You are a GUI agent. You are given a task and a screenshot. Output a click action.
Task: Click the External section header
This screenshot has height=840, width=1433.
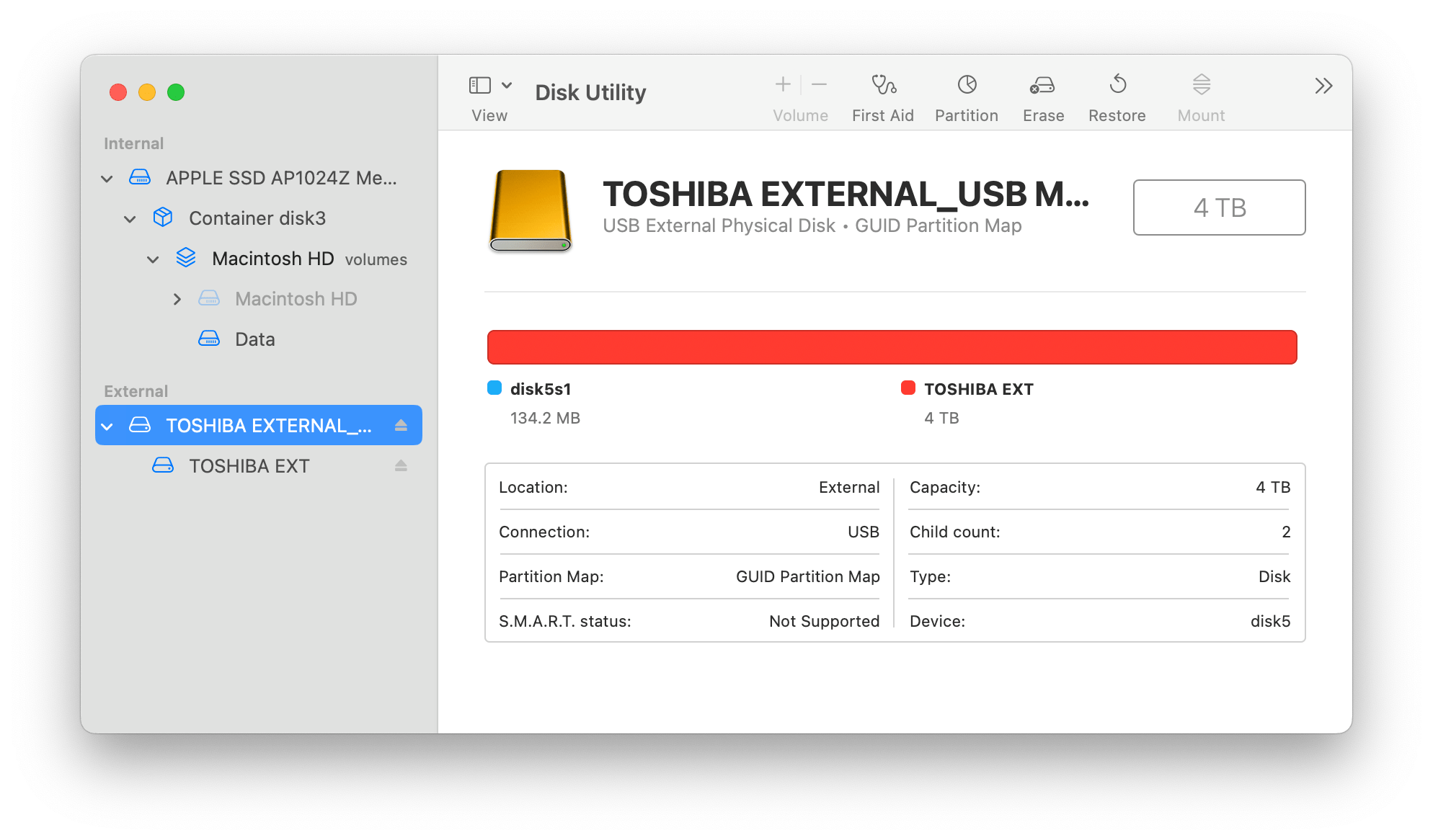pyautogui.click(x=136, y=391)
